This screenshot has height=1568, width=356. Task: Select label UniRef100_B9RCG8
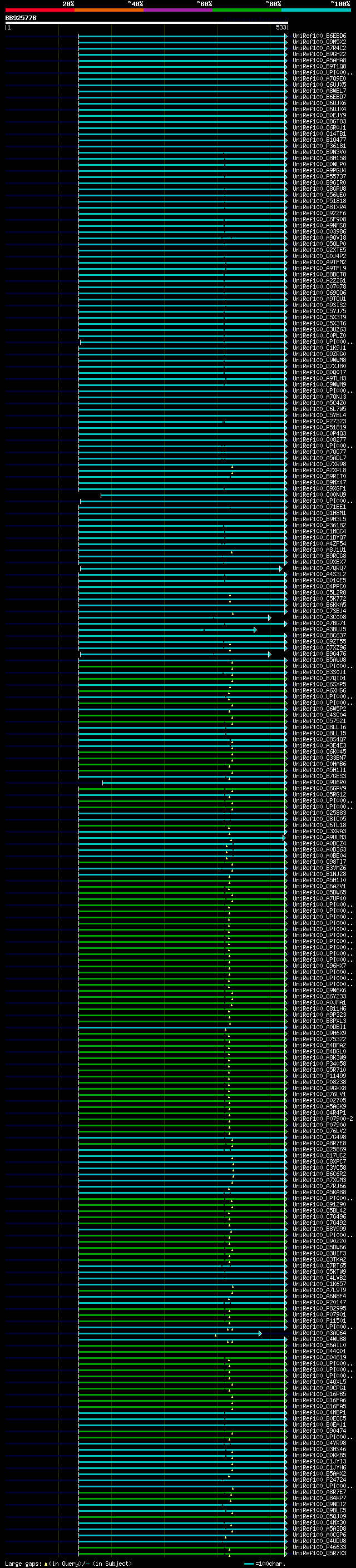319,556
